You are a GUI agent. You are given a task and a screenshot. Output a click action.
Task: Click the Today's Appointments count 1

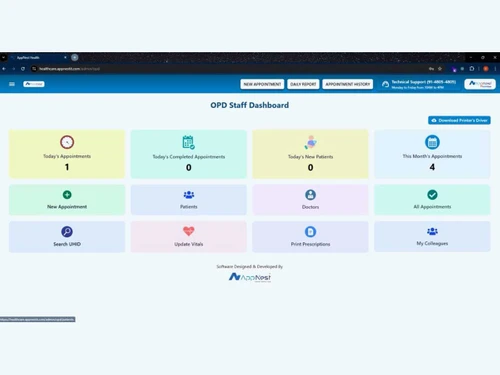(67, 167)
